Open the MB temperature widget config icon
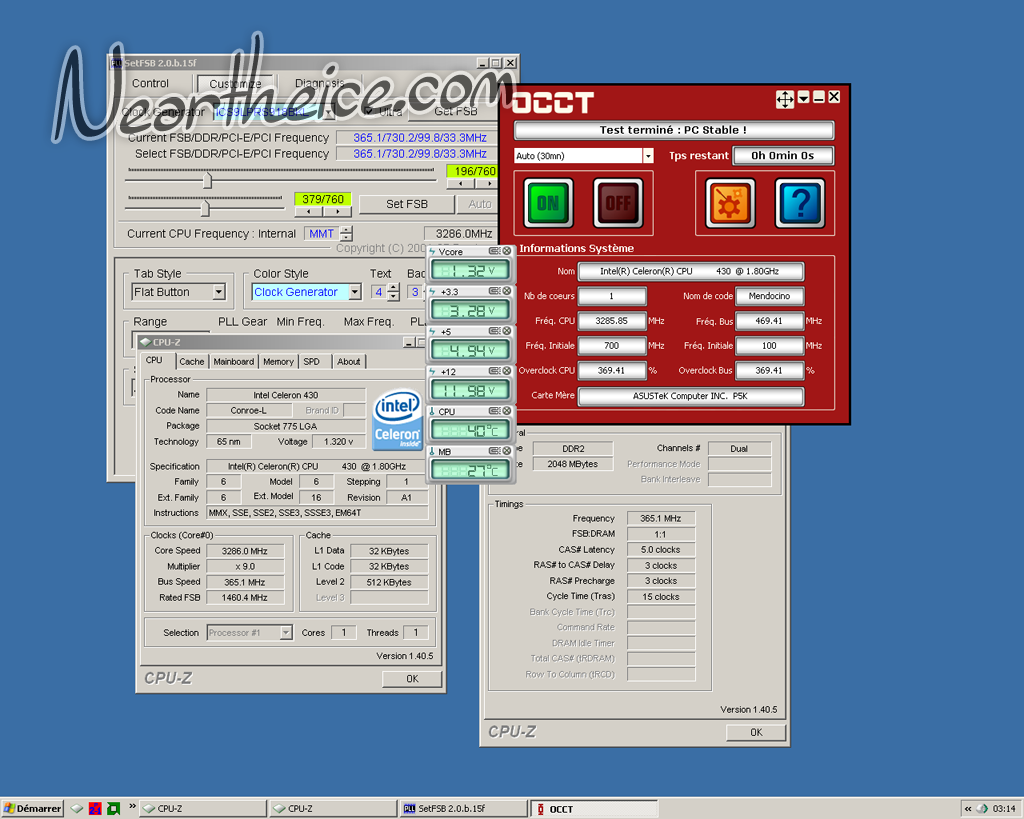This screenshot has width=1024, height=819. pyautogui.click(x=494, y=451)
